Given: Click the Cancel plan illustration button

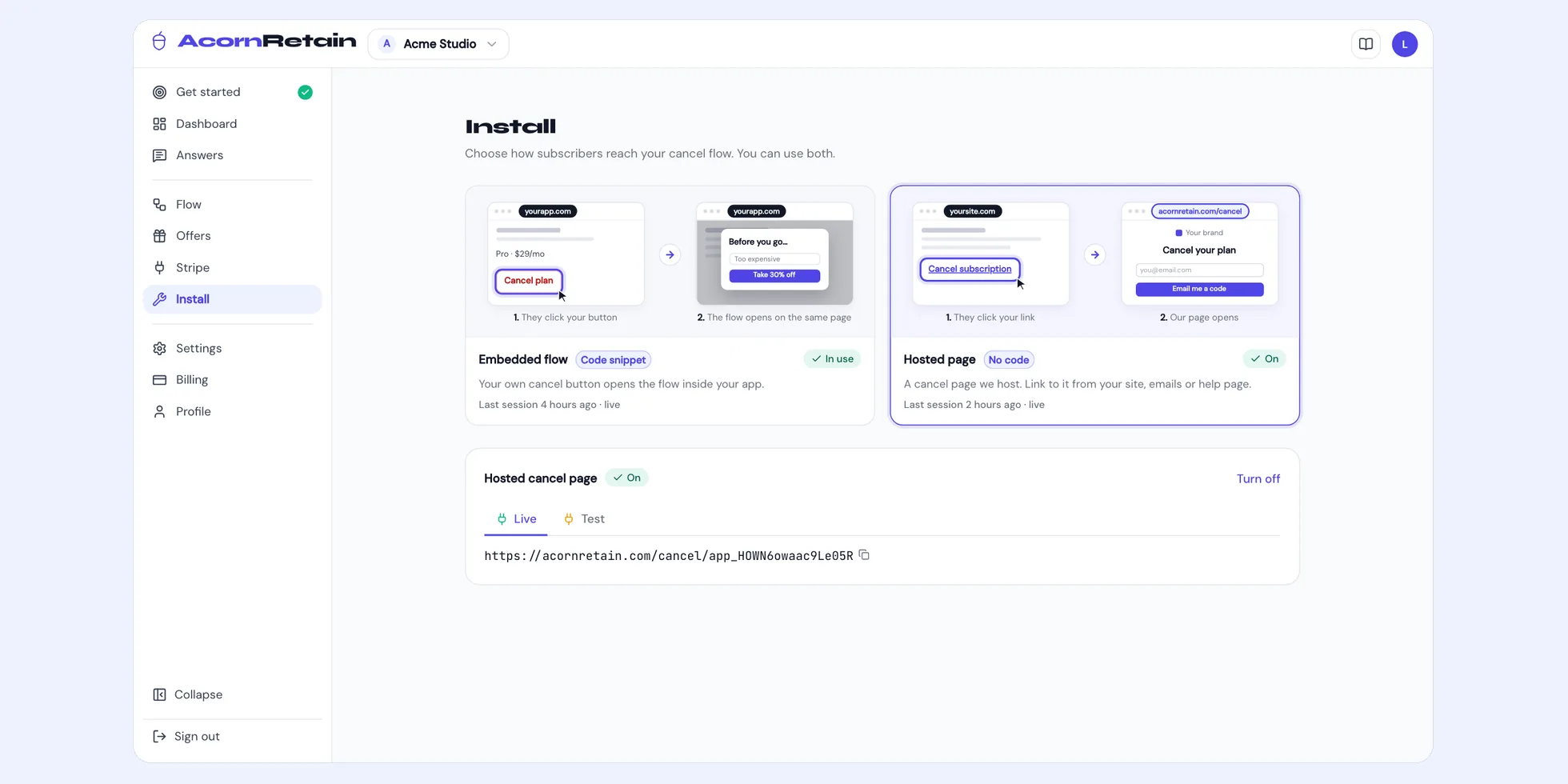Looking at the screenshot, I should pos(528,281).
